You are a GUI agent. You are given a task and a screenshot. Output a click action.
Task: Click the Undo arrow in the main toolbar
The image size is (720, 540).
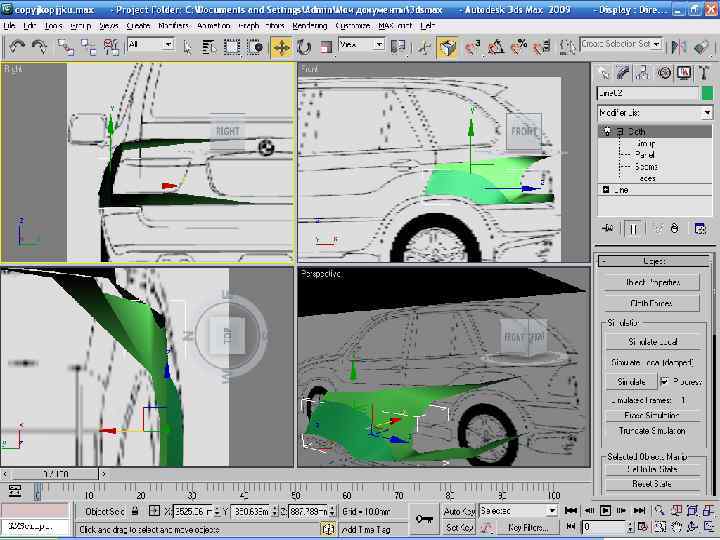tap(16, 46)
